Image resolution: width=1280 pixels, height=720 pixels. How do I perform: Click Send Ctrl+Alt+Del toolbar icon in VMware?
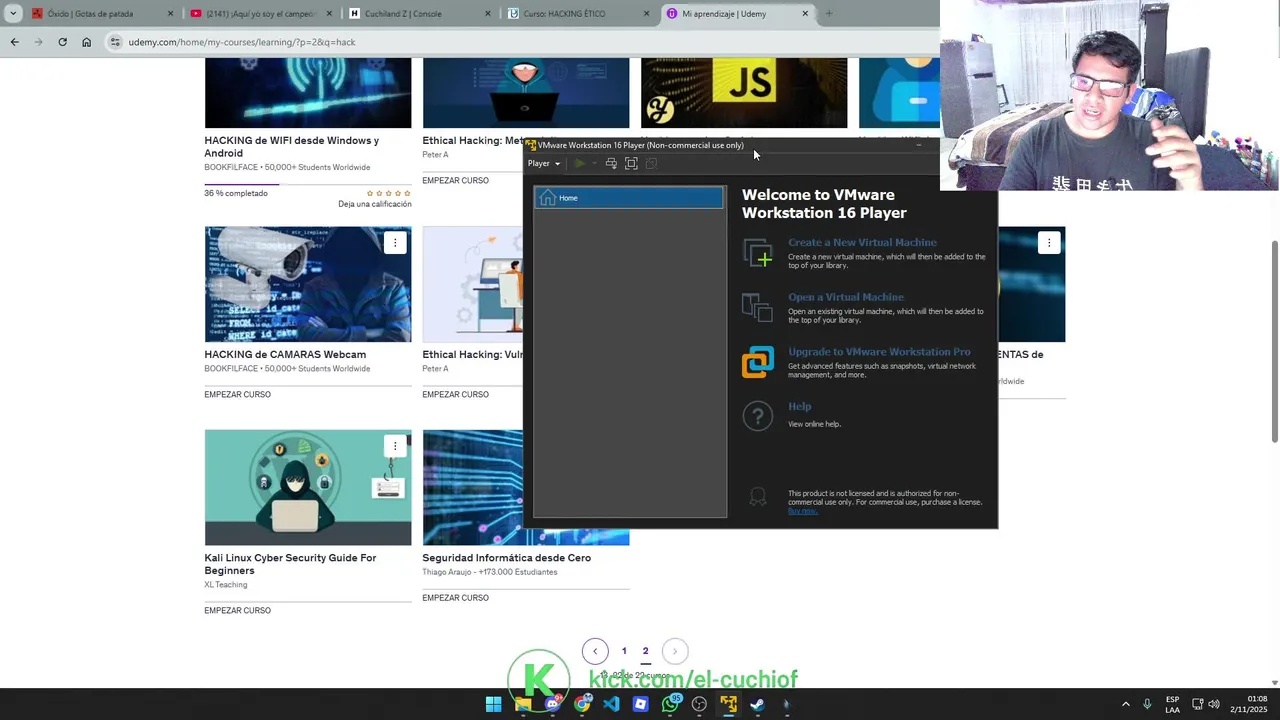pyautogui.click(x=611, y=163)
